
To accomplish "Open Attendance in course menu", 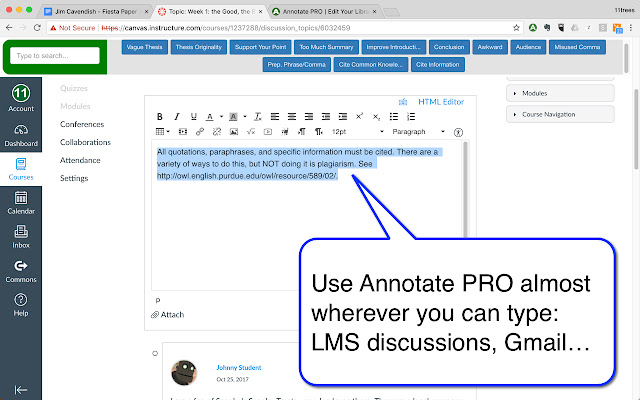I will point(80,160).
